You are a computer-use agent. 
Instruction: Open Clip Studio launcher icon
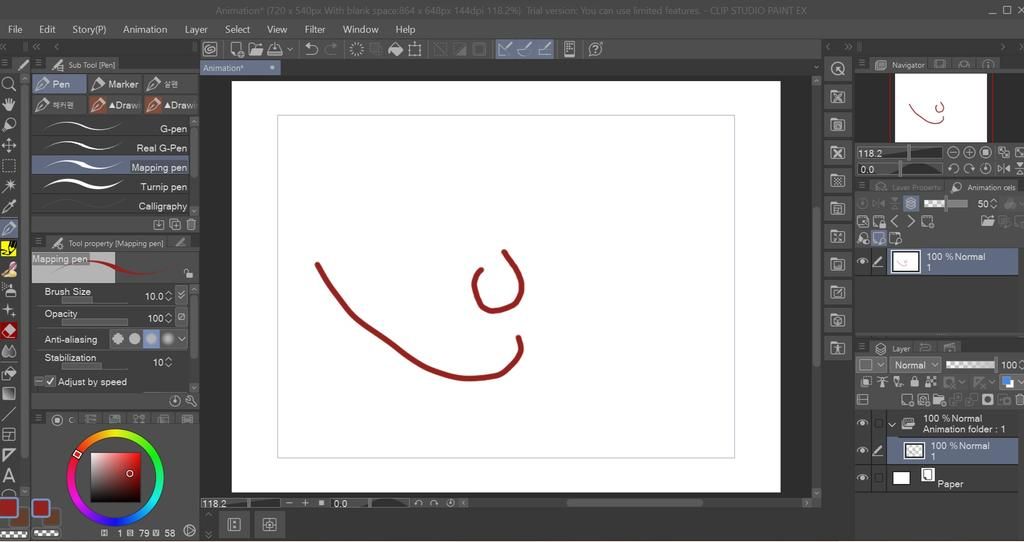[x=210, y=49]
